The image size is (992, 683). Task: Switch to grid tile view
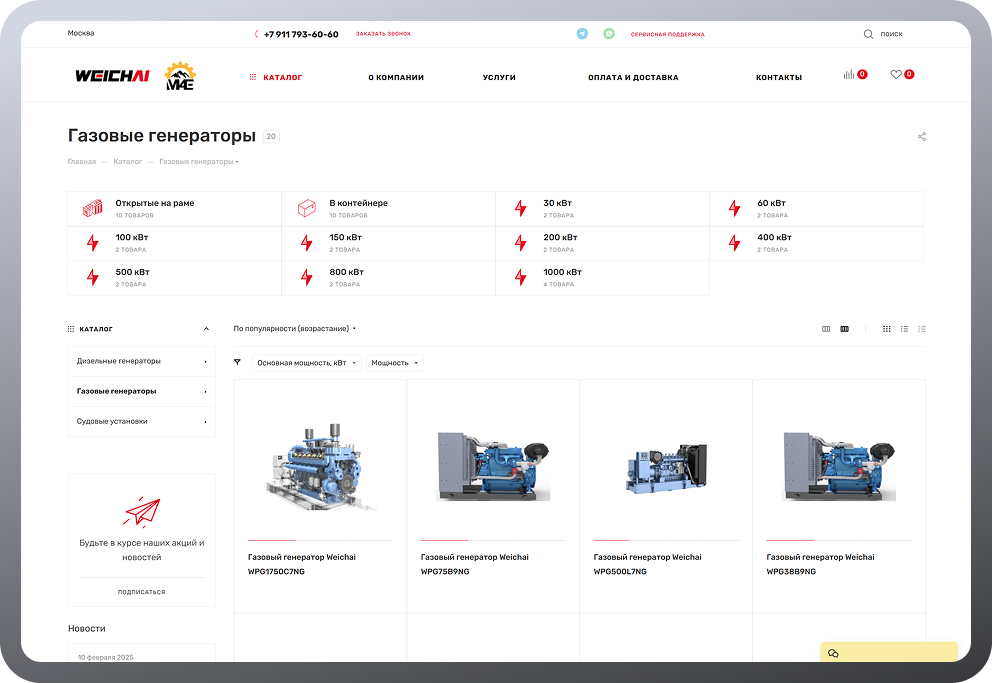887,329
